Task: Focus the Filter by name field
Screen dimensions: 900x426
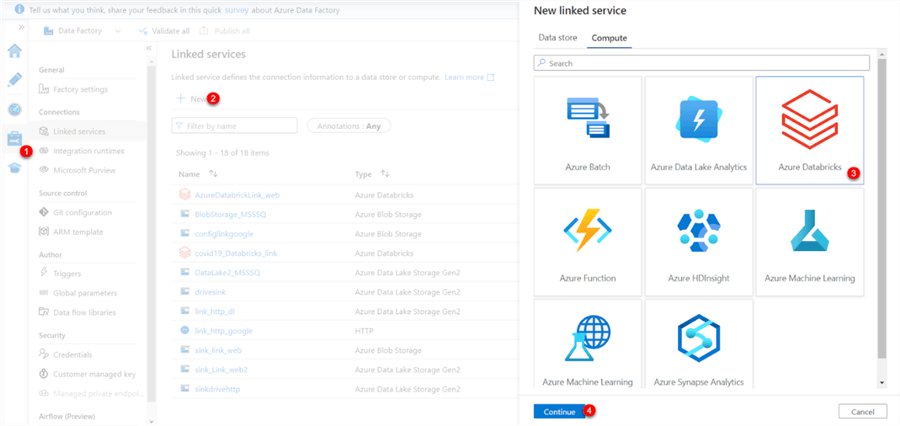Action: (234, 126)
